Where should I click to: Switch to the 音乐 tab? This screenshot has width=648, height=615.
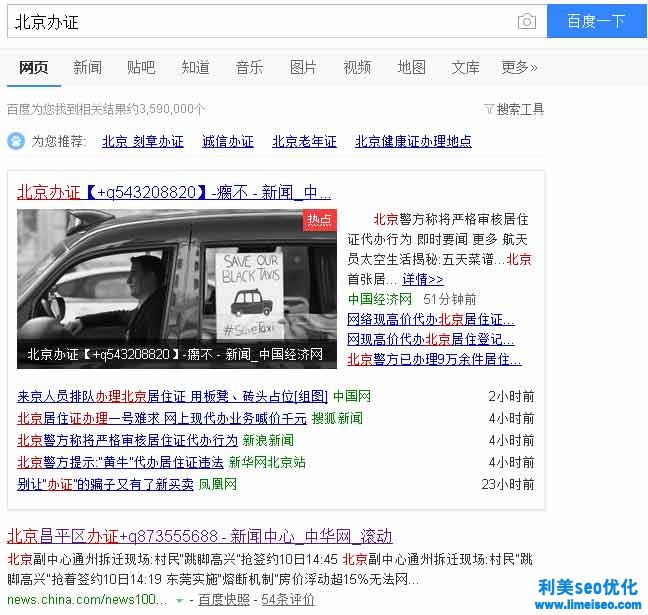[x=249, y=67]
